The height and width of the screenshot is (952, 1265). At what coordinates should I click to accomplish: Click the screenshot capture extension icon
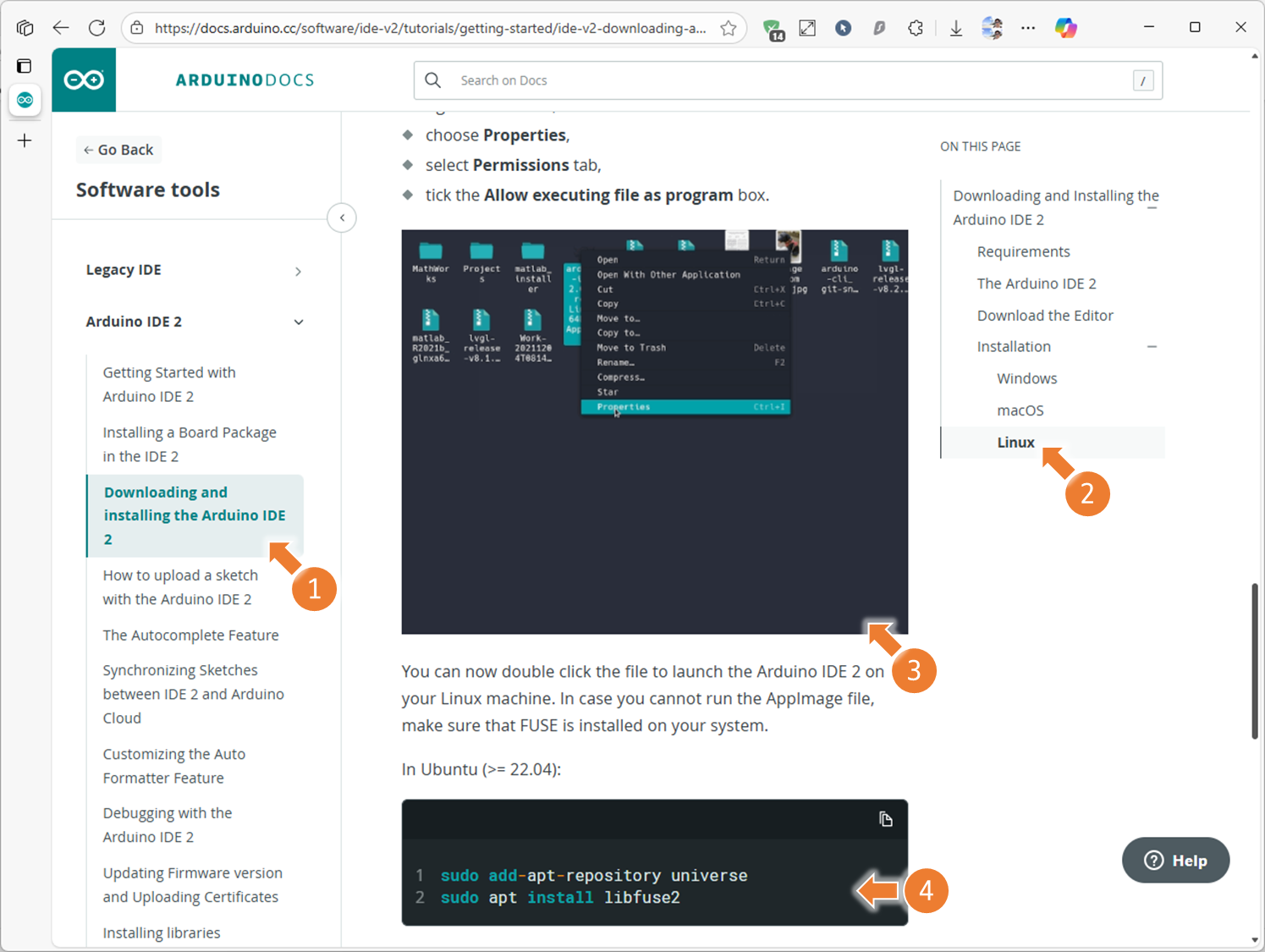[x=807, y=28]
